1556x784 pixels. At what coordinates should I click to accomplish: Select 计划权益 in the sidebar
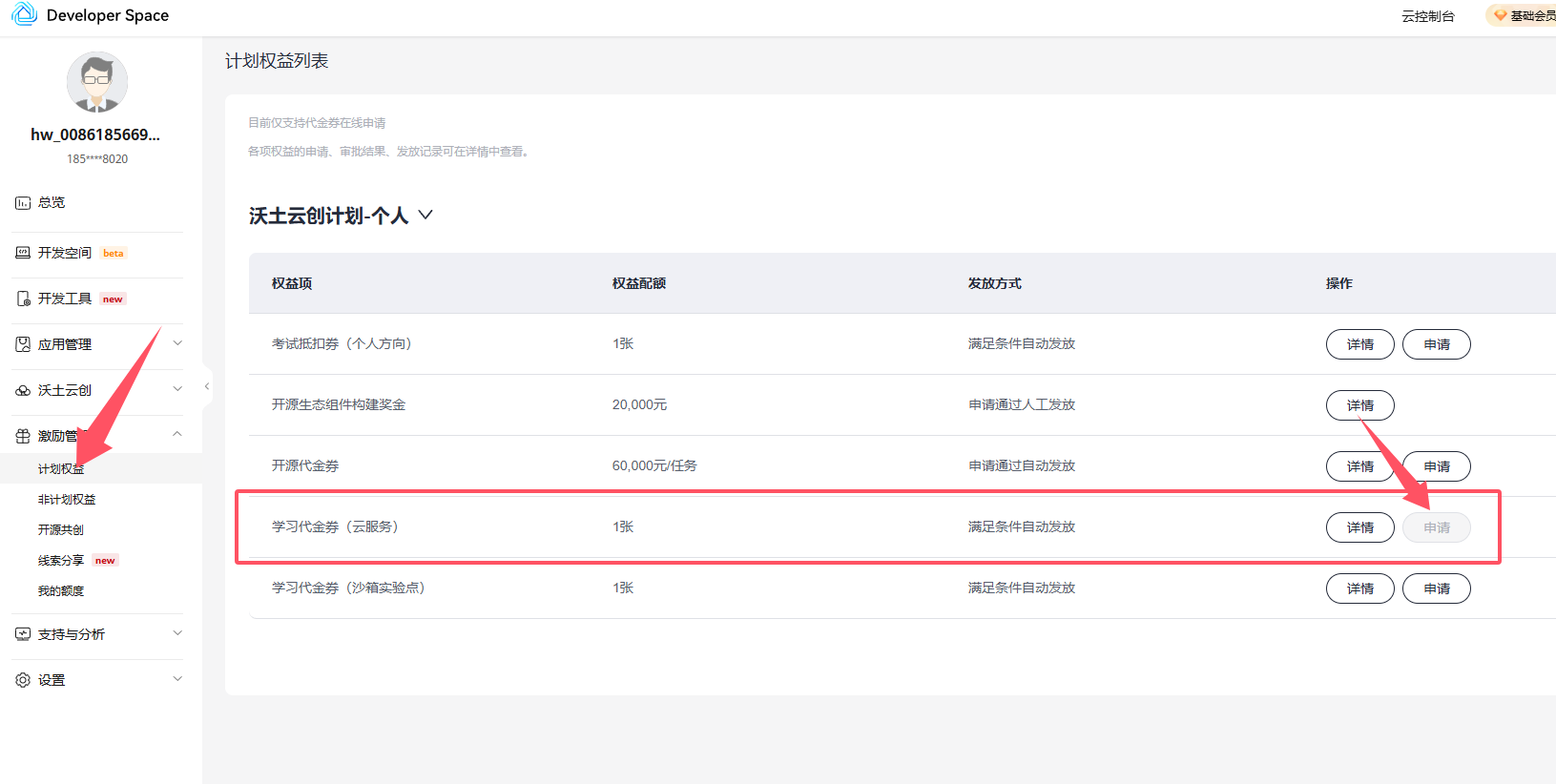click(61, 469)
